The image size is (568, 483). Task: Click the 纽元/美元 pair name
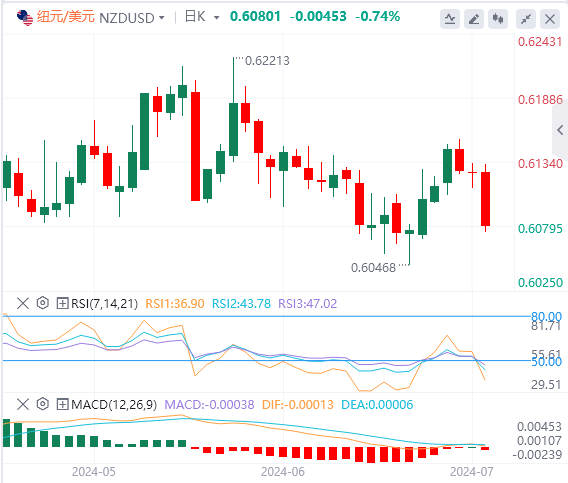click(66, 17)
